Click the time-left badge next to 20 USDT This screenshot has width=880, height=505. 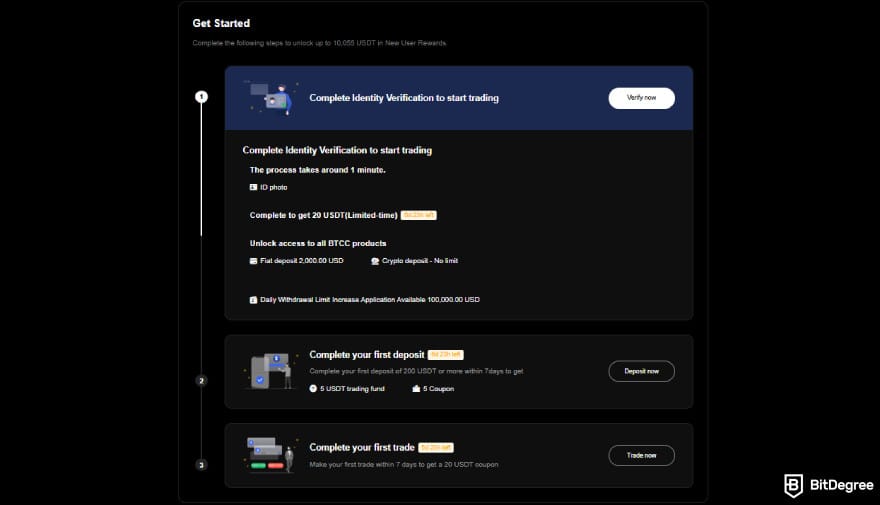point(419,215)
